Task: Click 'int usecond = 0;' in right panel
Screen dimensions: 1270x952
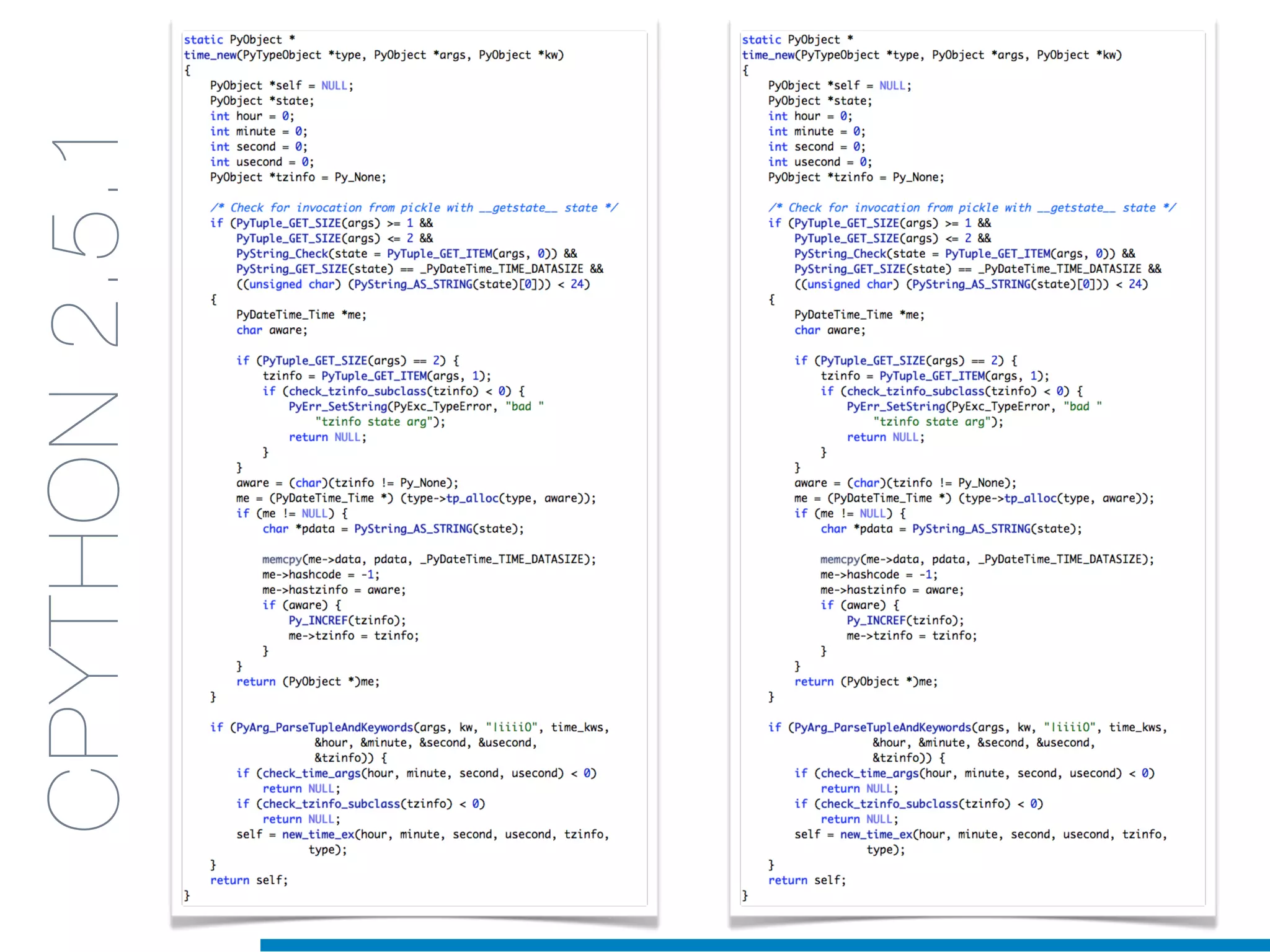Action: click(820, 162)
